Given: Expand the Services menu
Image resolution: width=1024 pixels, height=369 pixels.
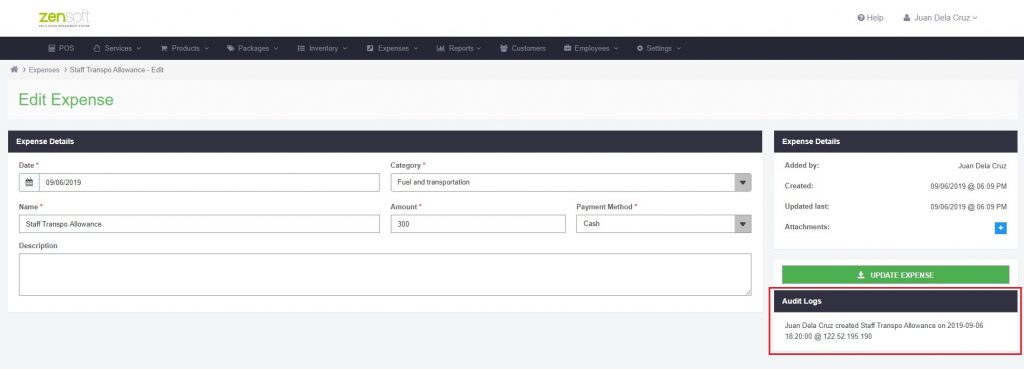Looking at the screenshot, I should pyautogui.click(x=117, y=48).
